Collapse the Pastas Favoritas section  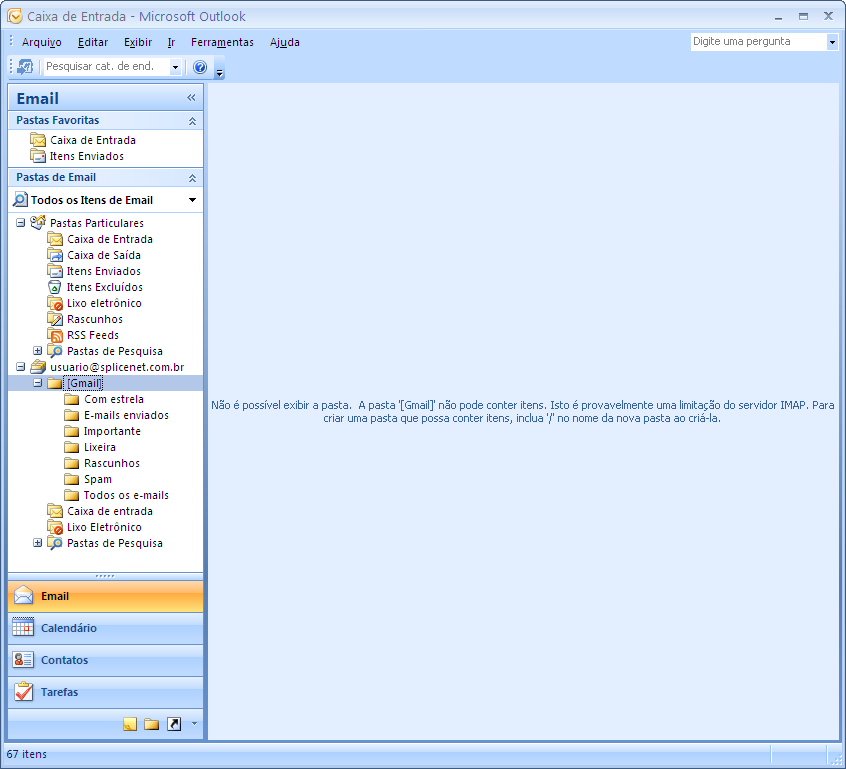point(192,121)
